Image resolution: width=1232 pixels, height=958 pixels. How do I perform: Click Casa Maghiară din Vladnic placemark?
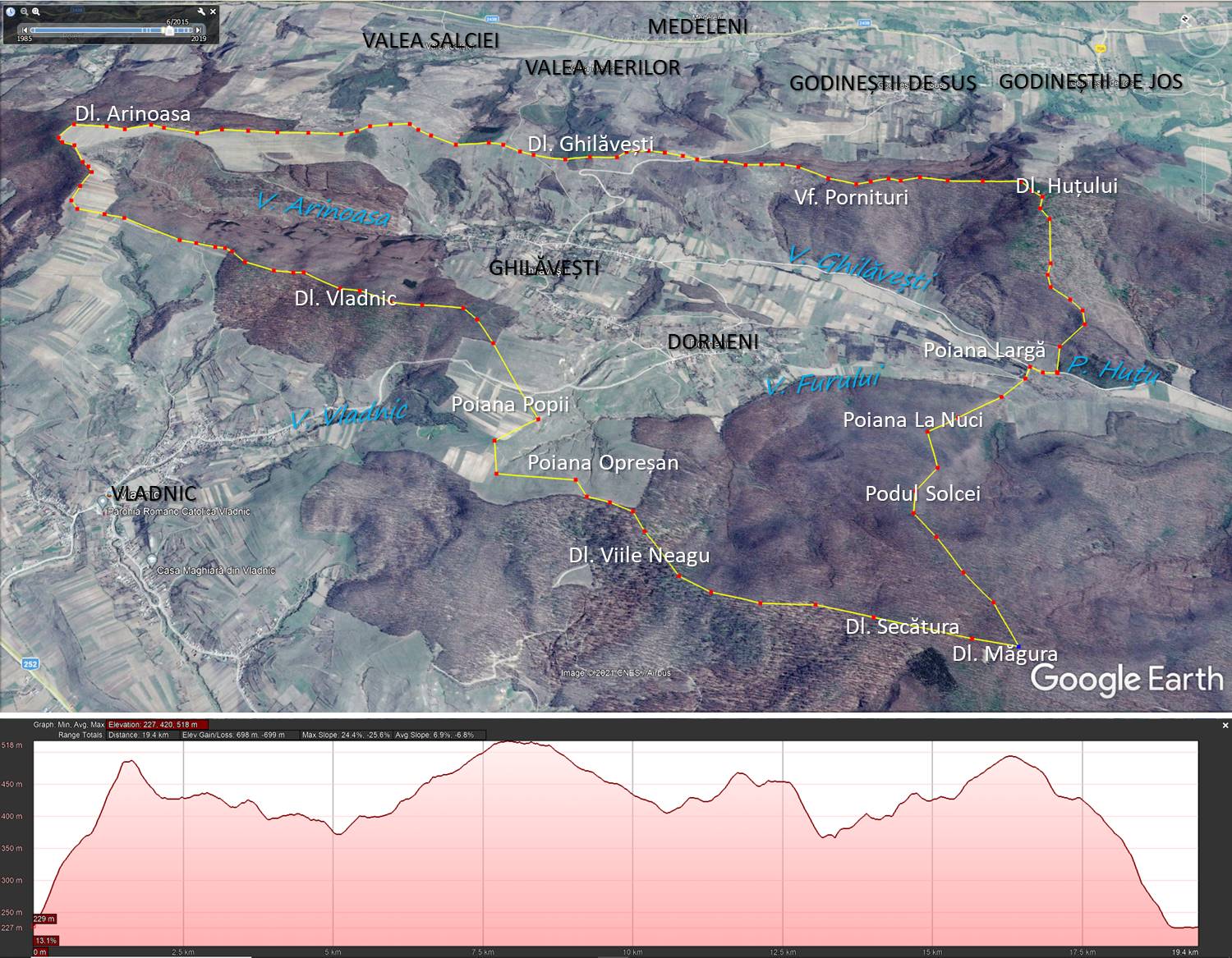pyautogui.click(x=151, y=559)
